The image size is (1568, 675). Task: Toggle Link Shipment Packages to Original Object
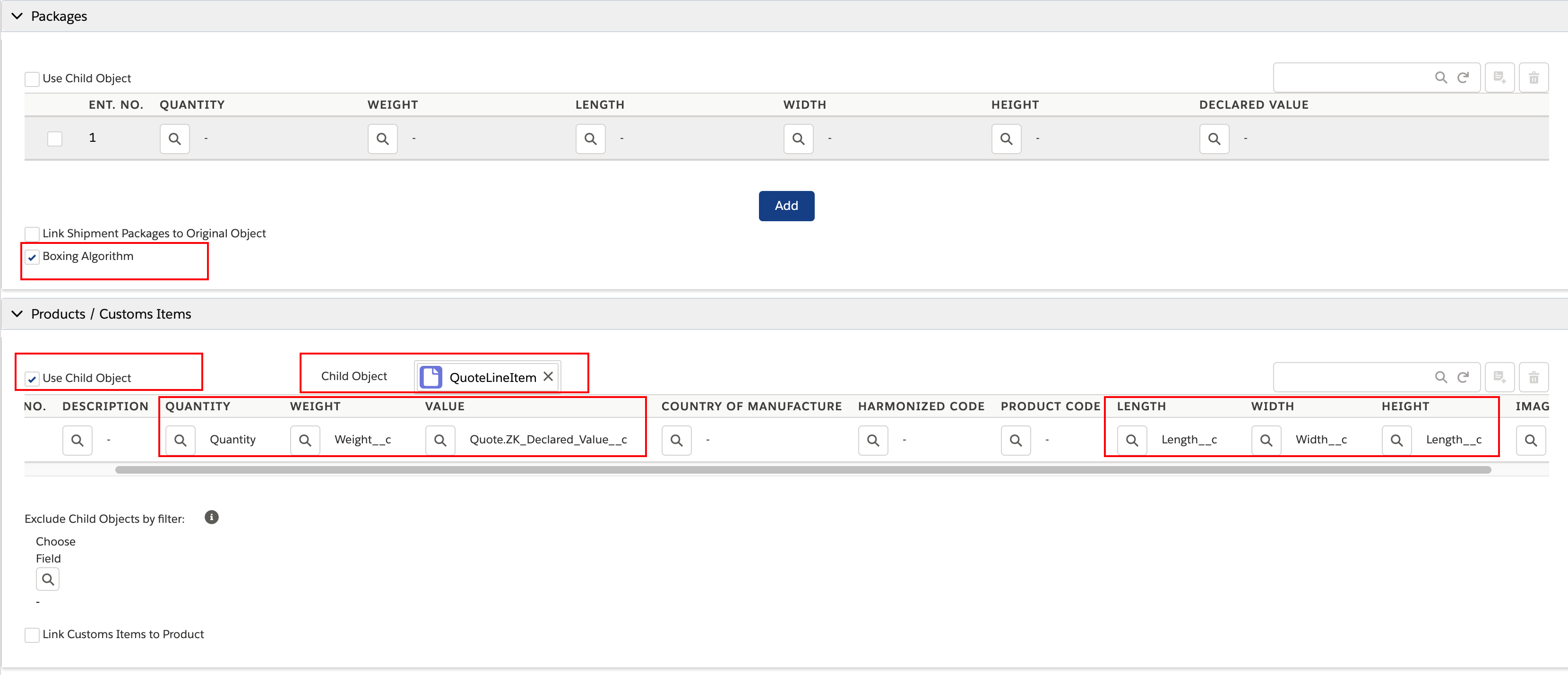(32, 234)
